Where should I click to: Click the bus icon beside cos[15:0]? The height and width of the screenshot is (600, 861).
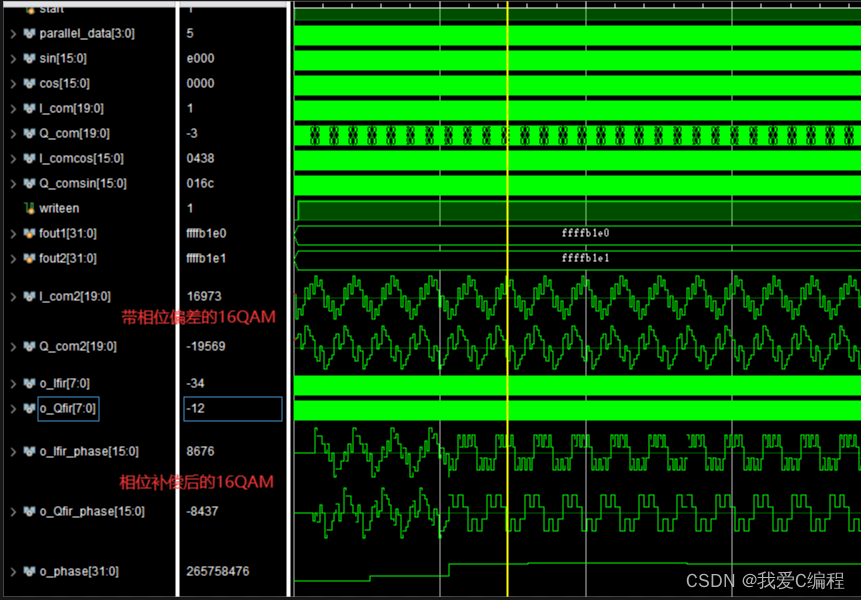pos(29,83)
